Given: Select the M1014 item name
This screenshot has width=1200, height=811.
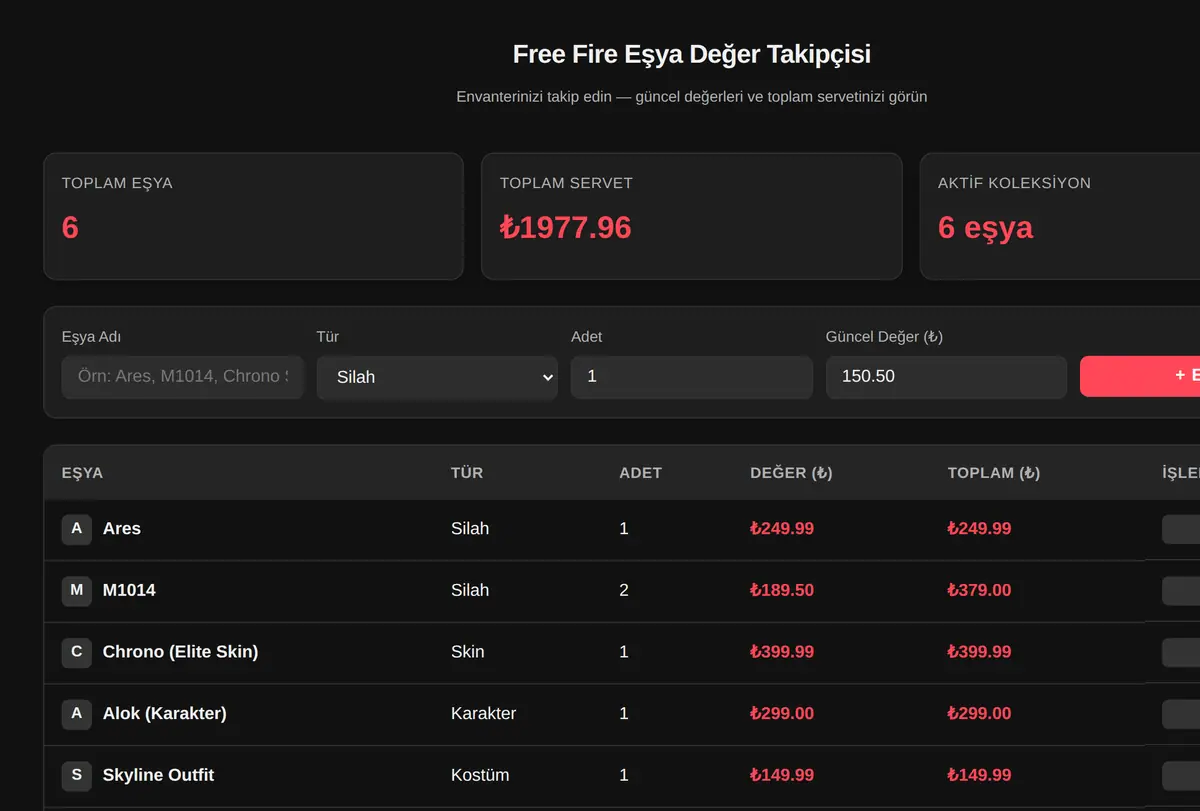Looking at the screenshot, I should click(x=129, y=591).
